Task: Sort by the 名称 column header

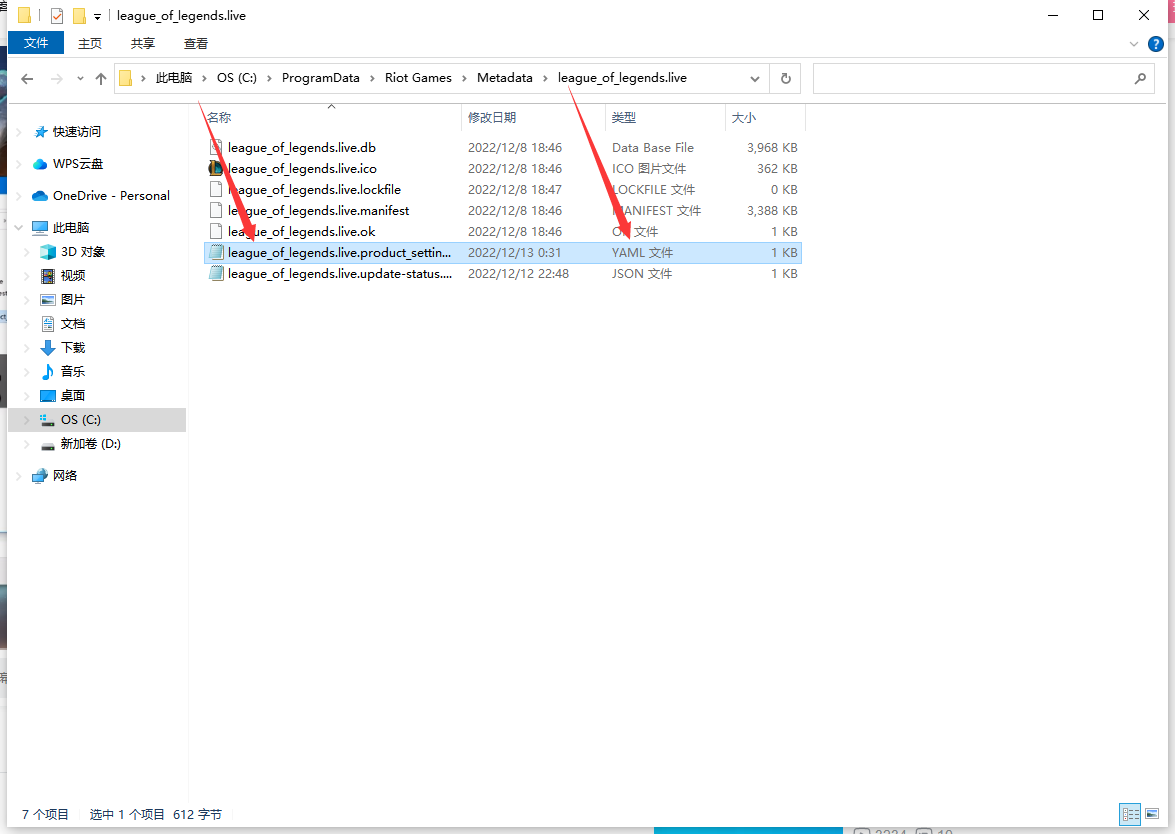Action: 219,118
